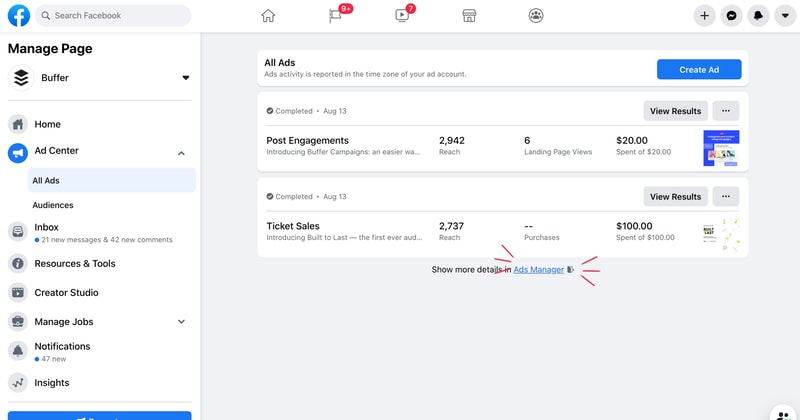Click the Facebook logo icon
This screenshot has width=800, height=420.
click(18, 16)
